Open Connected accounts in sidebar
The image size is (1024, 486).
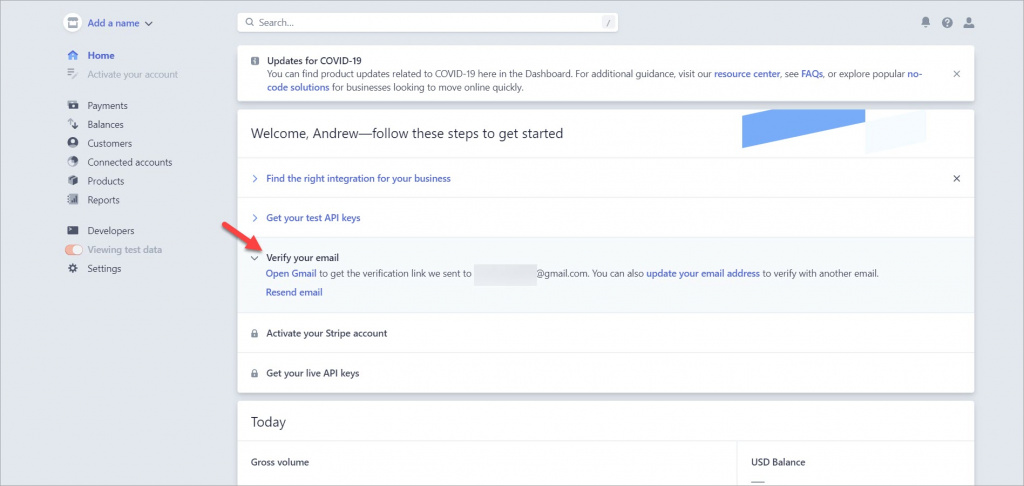point(130,163)
